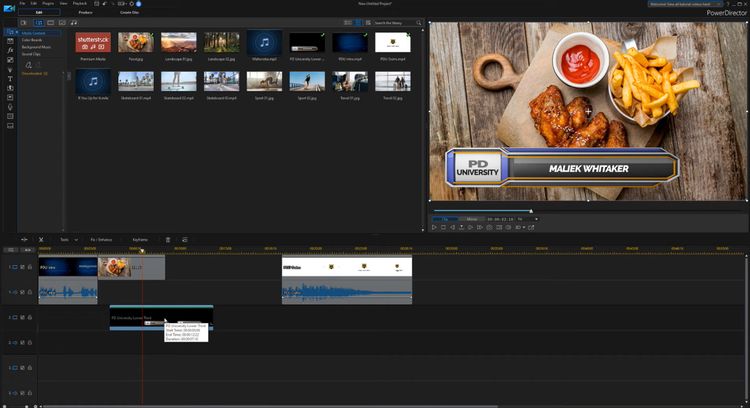Viewport: 750px width, 408px height.
Task: Play the preview with the play button
Action: tap(434, 227)
